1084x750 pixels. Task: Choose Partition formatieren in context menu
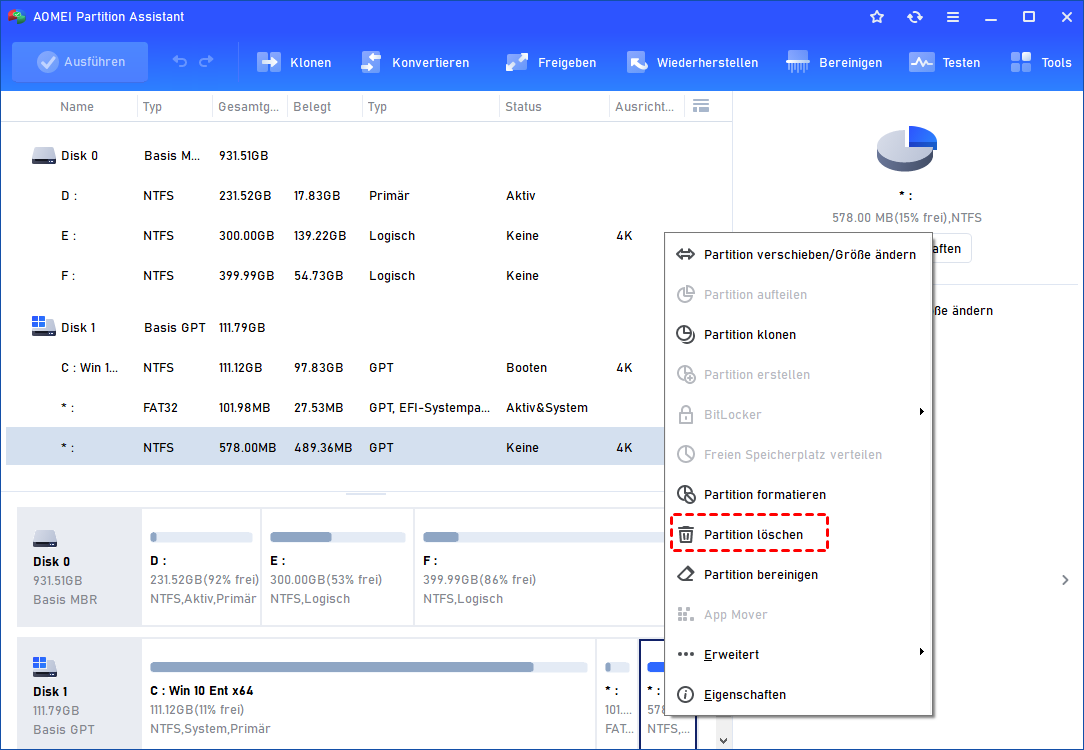click(x=798, y=495)
